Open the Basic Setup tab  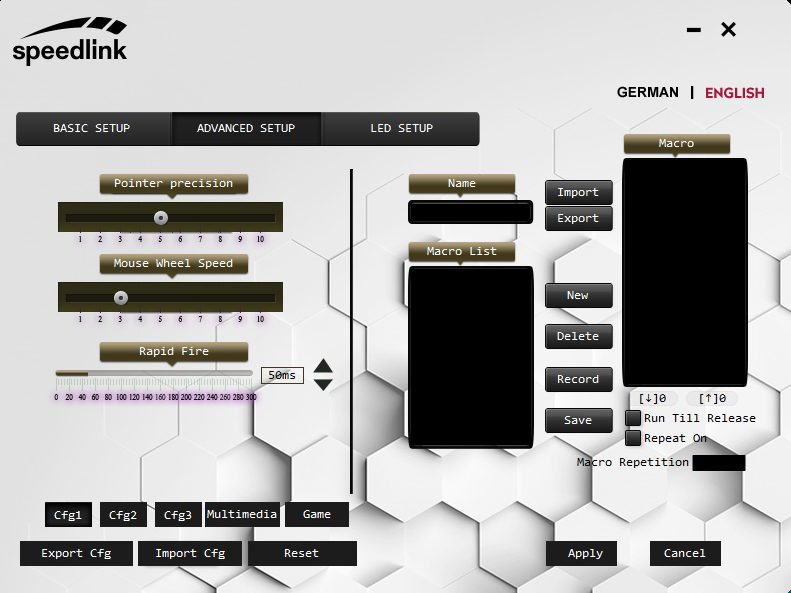tap(92, 129)
